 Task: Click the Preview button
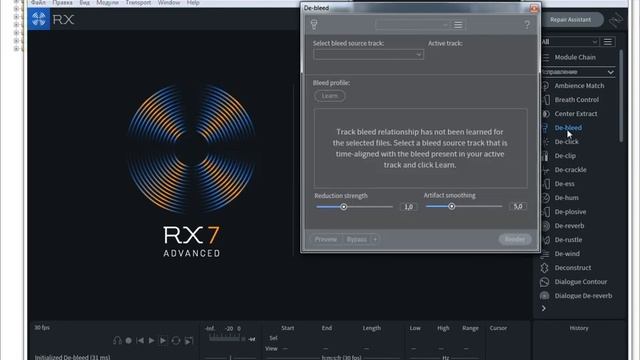pyautogui.click(x=326, y=239)
